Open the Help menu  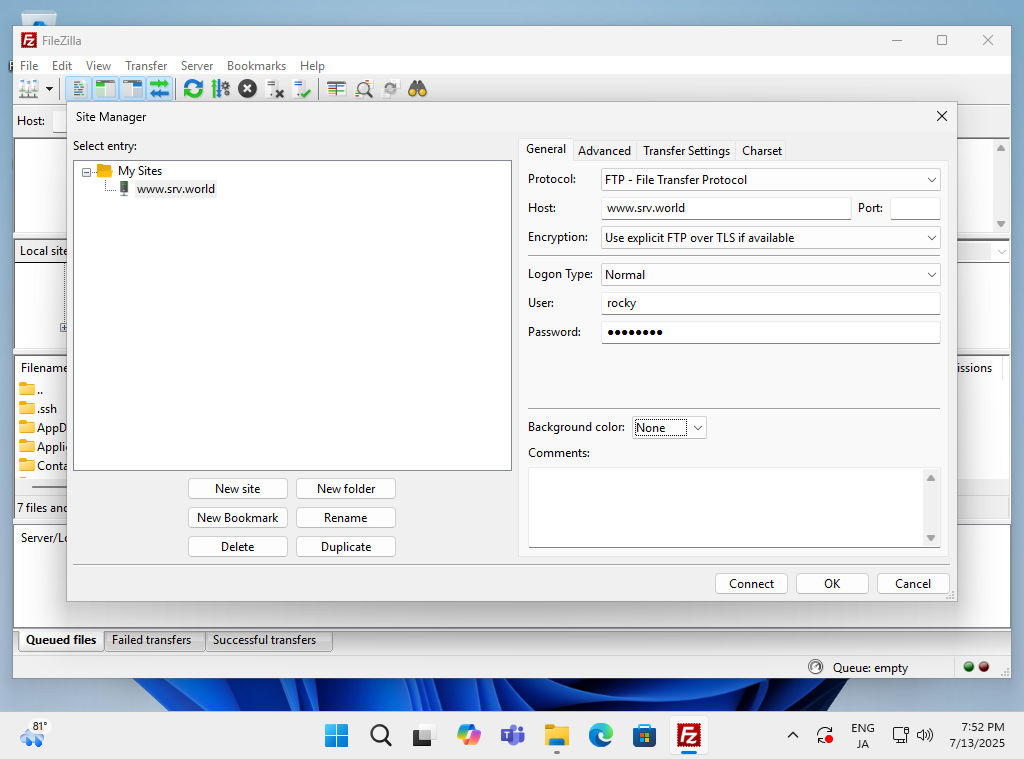(x=312, y=66)
